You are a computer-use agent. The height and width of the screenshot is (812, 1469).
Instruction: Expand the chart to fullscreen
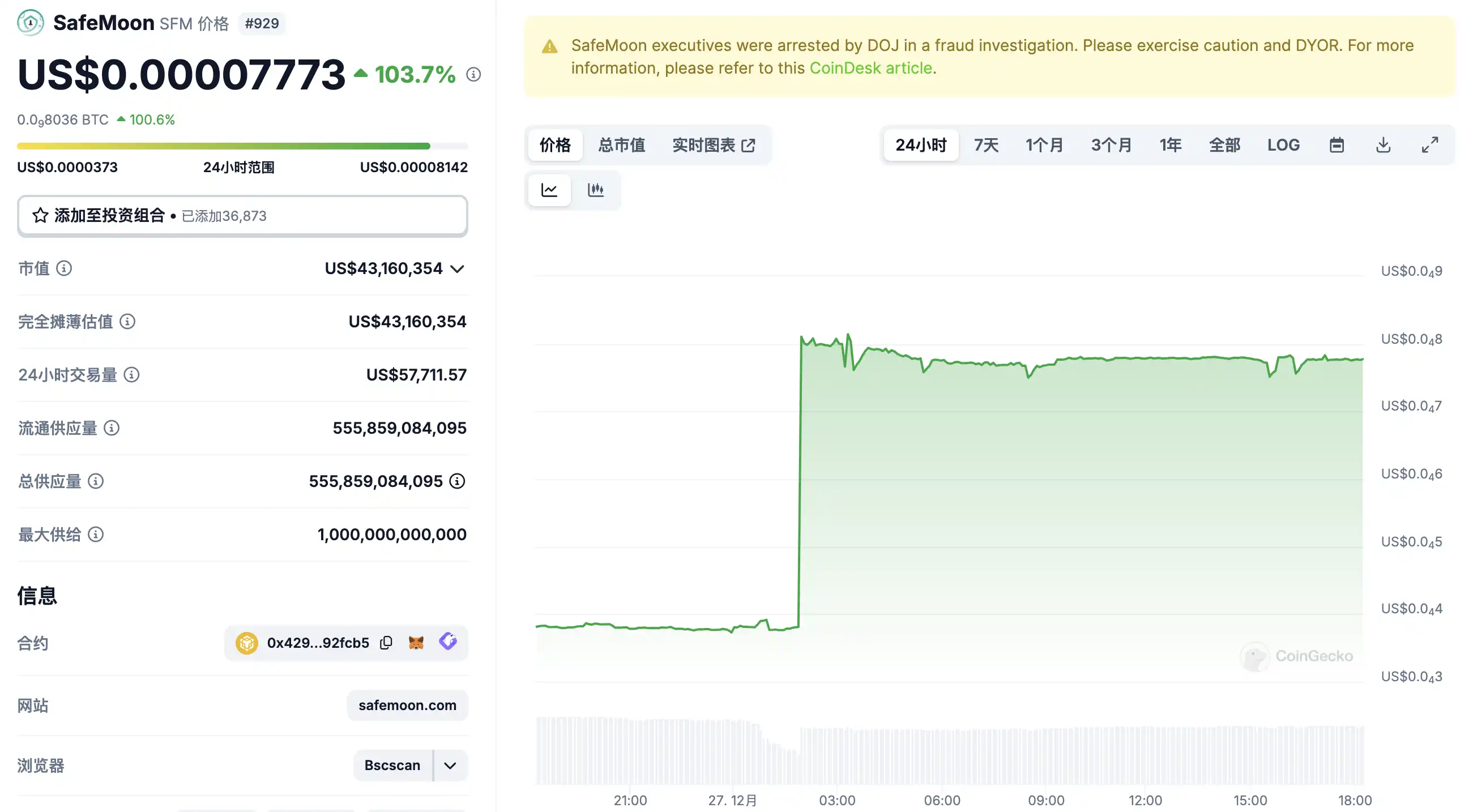(x=1430, y=145)
